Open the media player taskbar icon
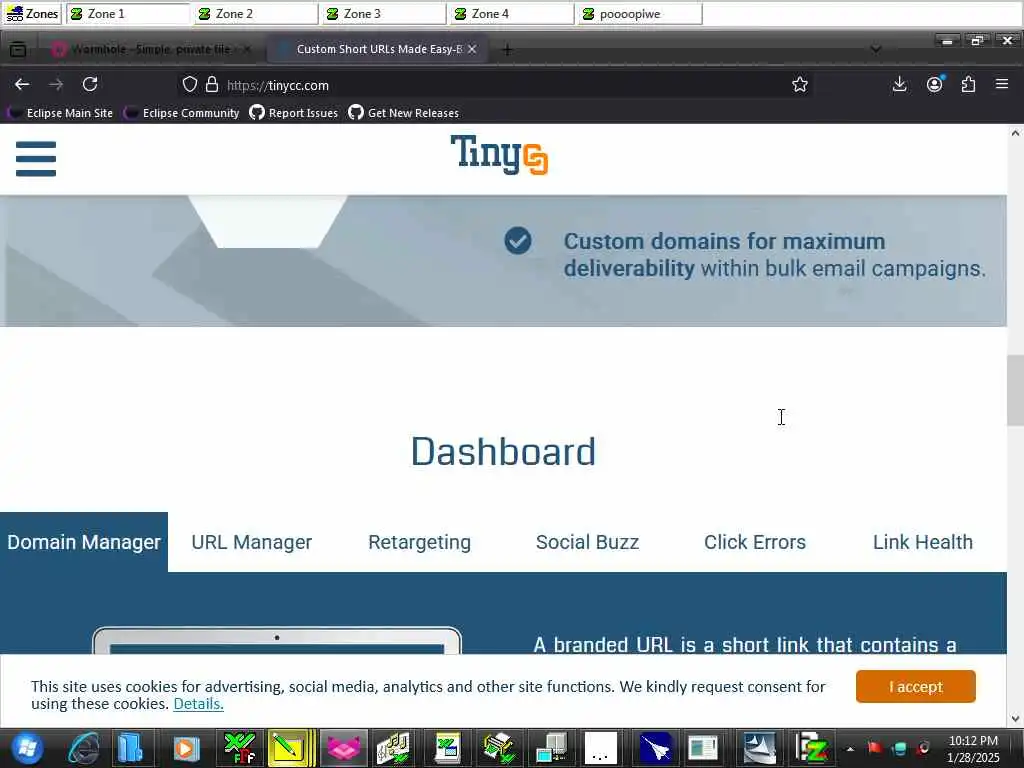The image size is (1024, 768). [x=186, y=748]
